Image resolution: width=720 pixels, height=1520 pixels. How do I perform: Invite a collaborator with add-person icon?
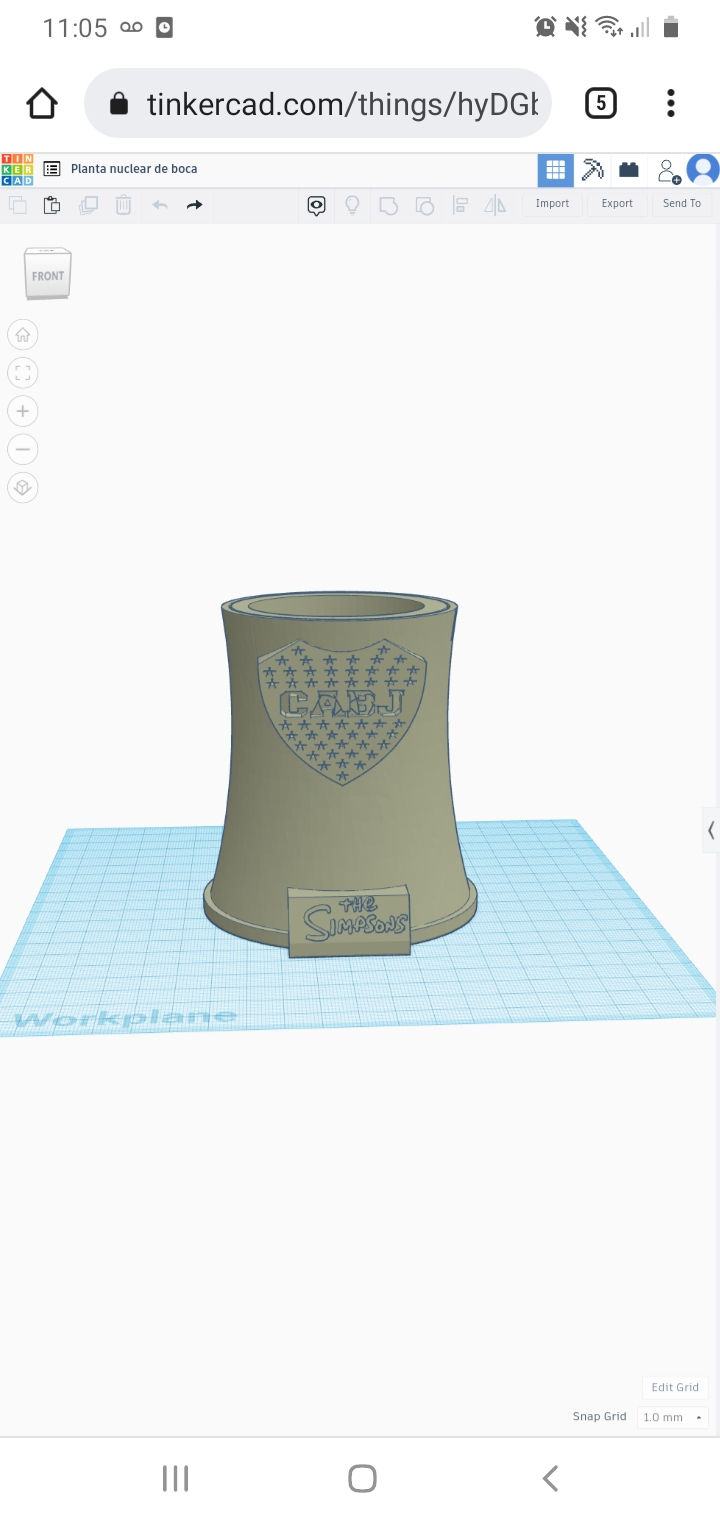pyautogui.click(x=668, y=171)
